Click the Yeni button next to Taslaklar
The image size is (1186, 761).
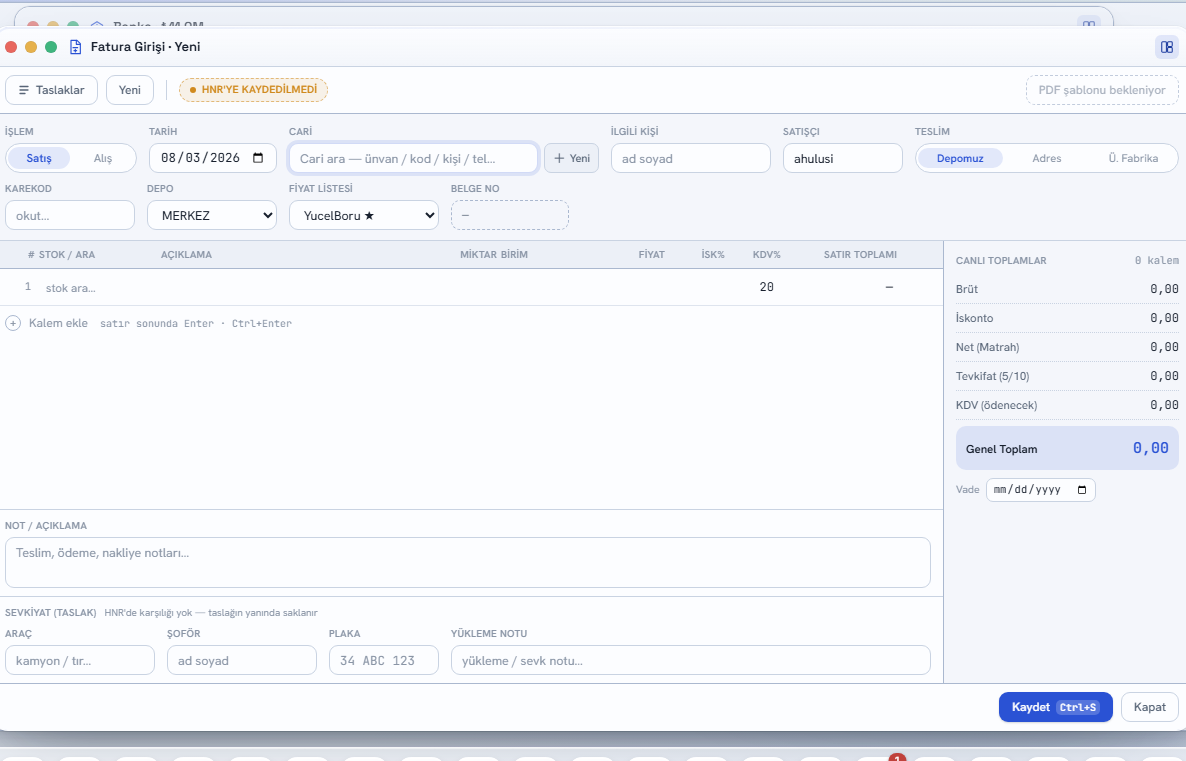click(129, 90)
